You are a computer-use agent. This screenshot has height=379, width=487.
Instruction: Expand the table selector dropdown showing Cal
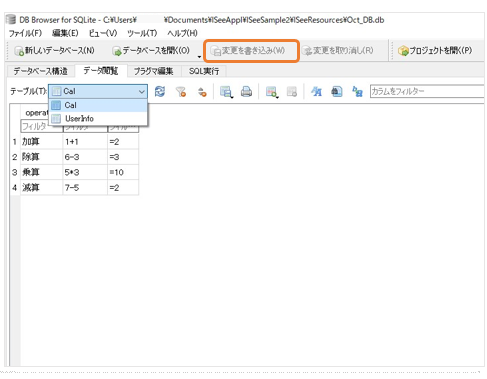click(98, 91)
